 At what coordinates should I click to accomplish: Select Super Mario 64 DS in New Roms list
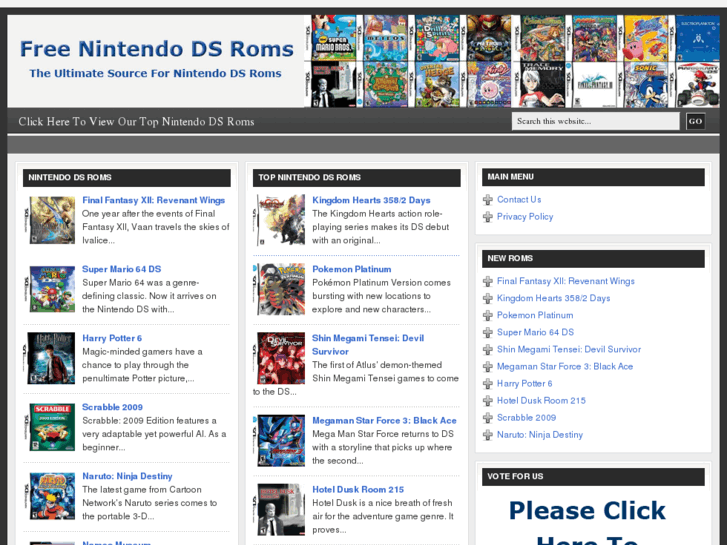coord(536,332)
